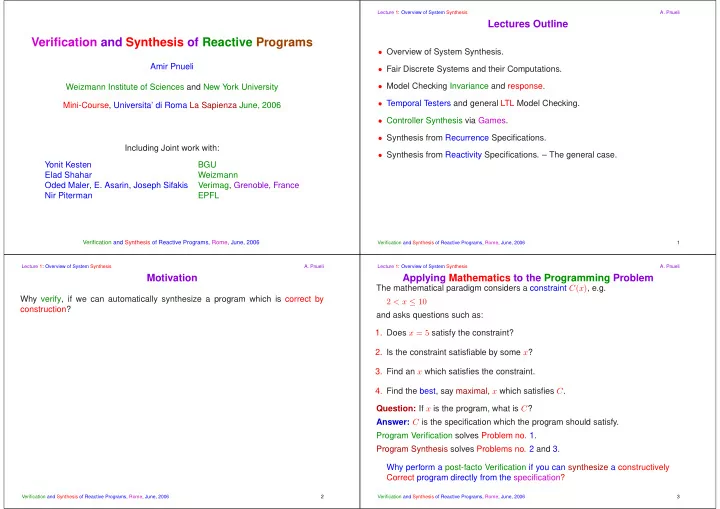The image size is (720, 509).
Task: Click the title 'Verification and Synthesis of Reactive Programs'
Action: click(172, 42)
